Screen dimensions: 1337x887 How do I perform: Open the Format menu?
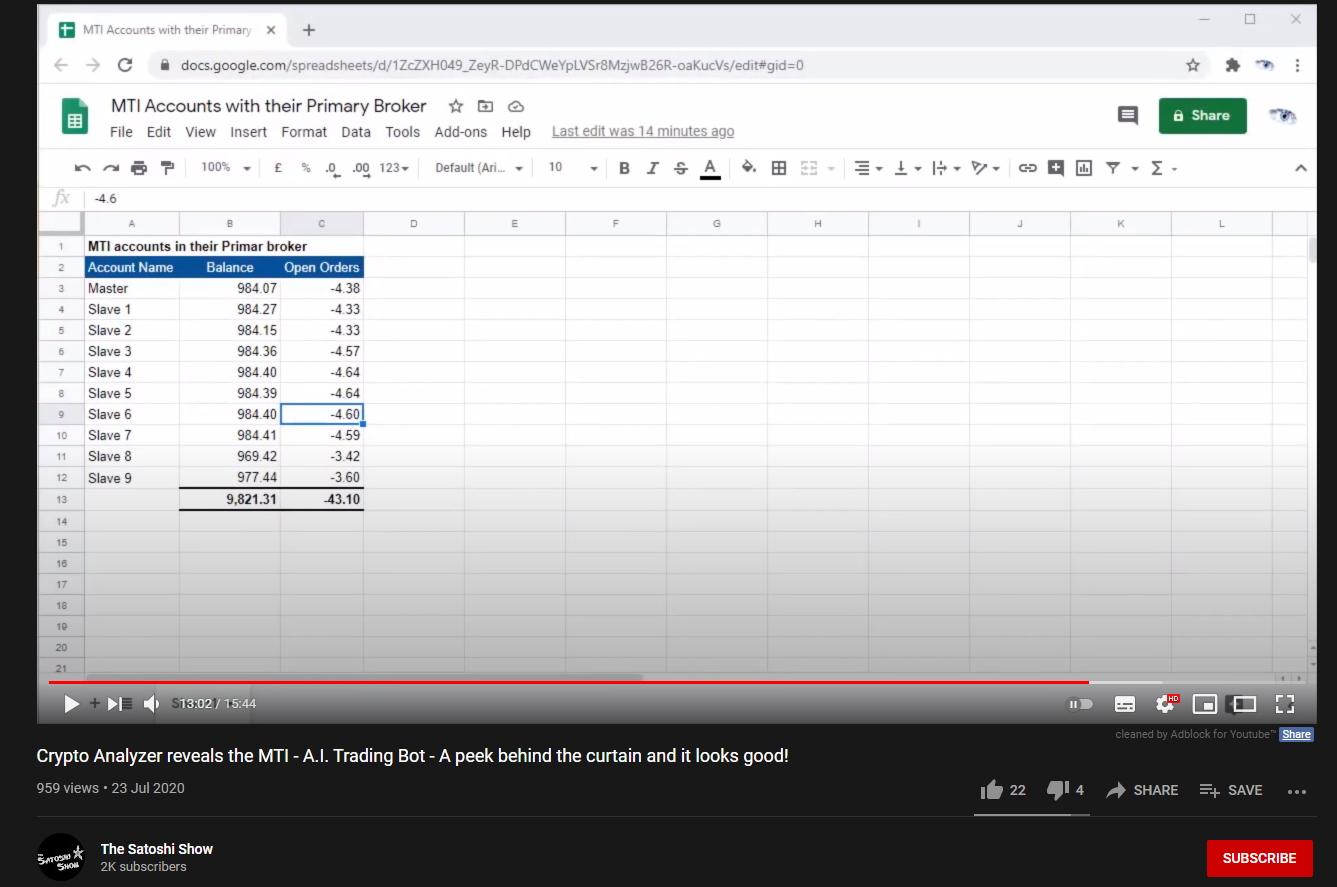304,132
